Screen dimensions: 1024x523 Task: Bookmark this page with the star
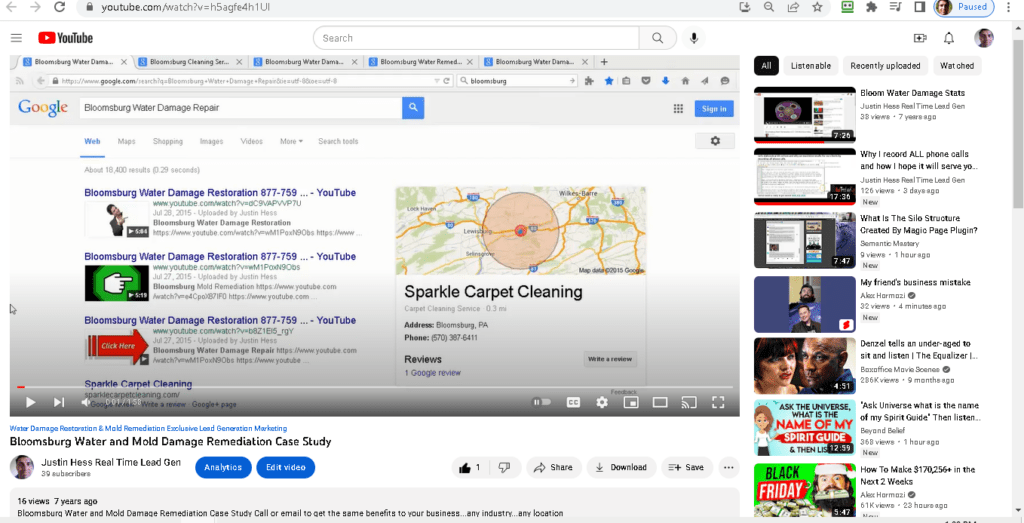tap(817, 7)
